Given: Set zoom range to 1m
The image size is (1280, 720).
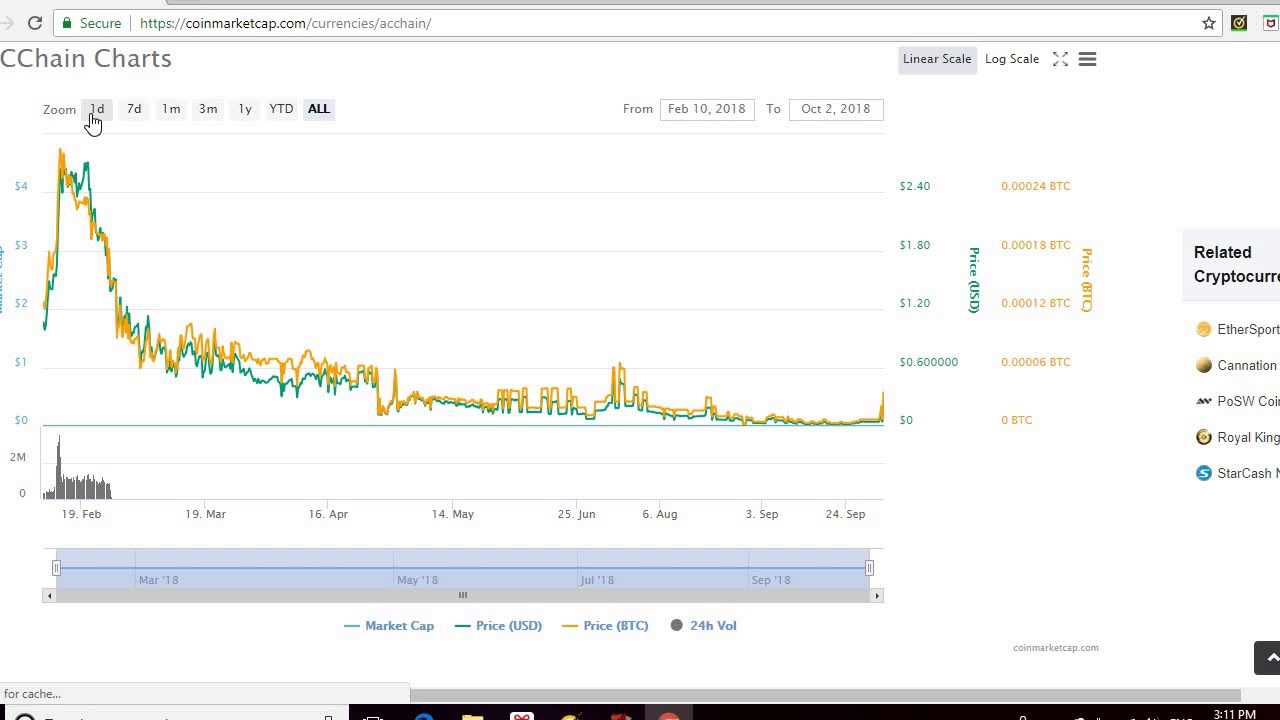Looking at the screenshot, I should click(x=171, y=109).
